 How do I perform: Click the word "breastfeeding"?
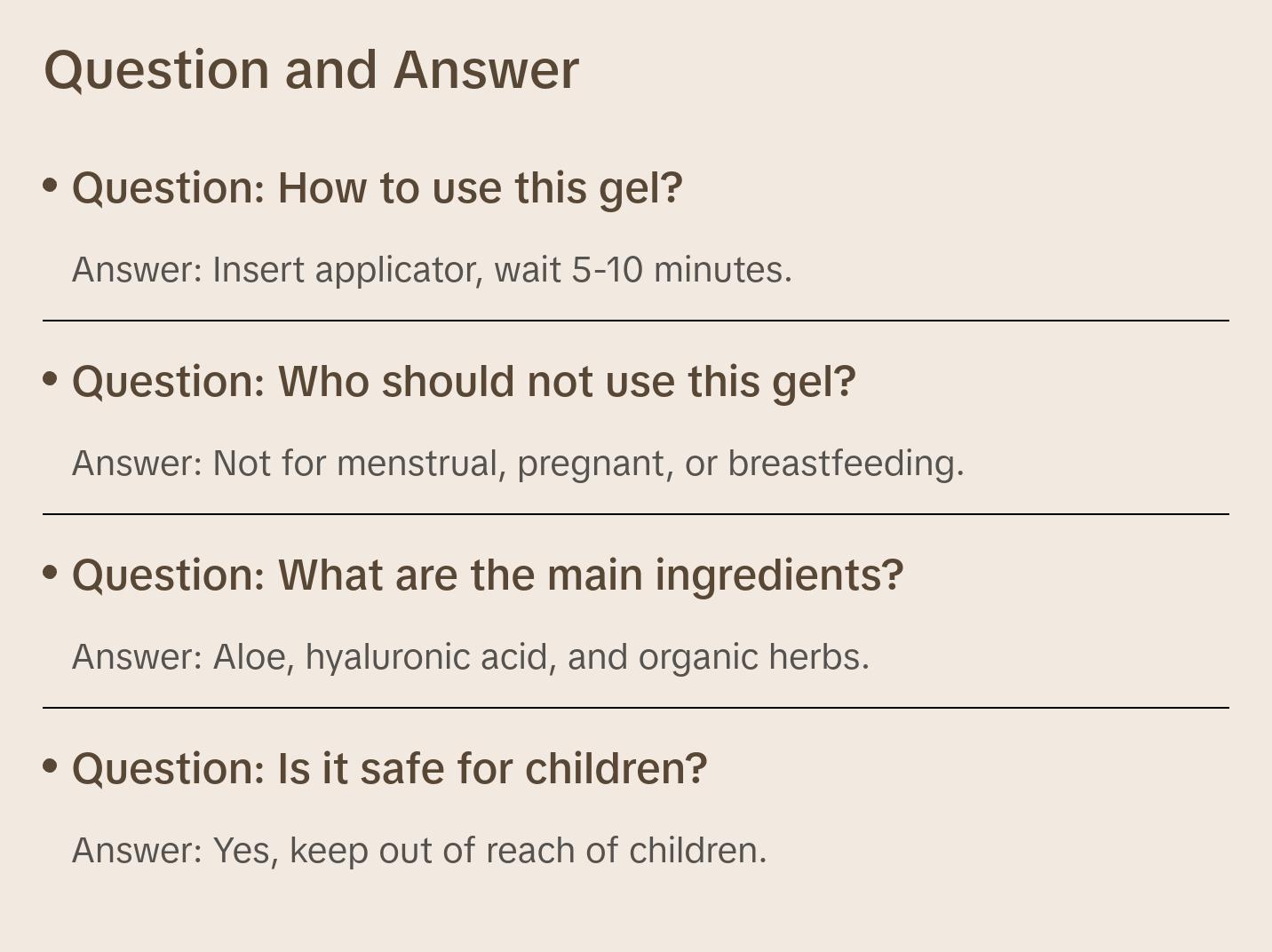[x=844, y=464]
